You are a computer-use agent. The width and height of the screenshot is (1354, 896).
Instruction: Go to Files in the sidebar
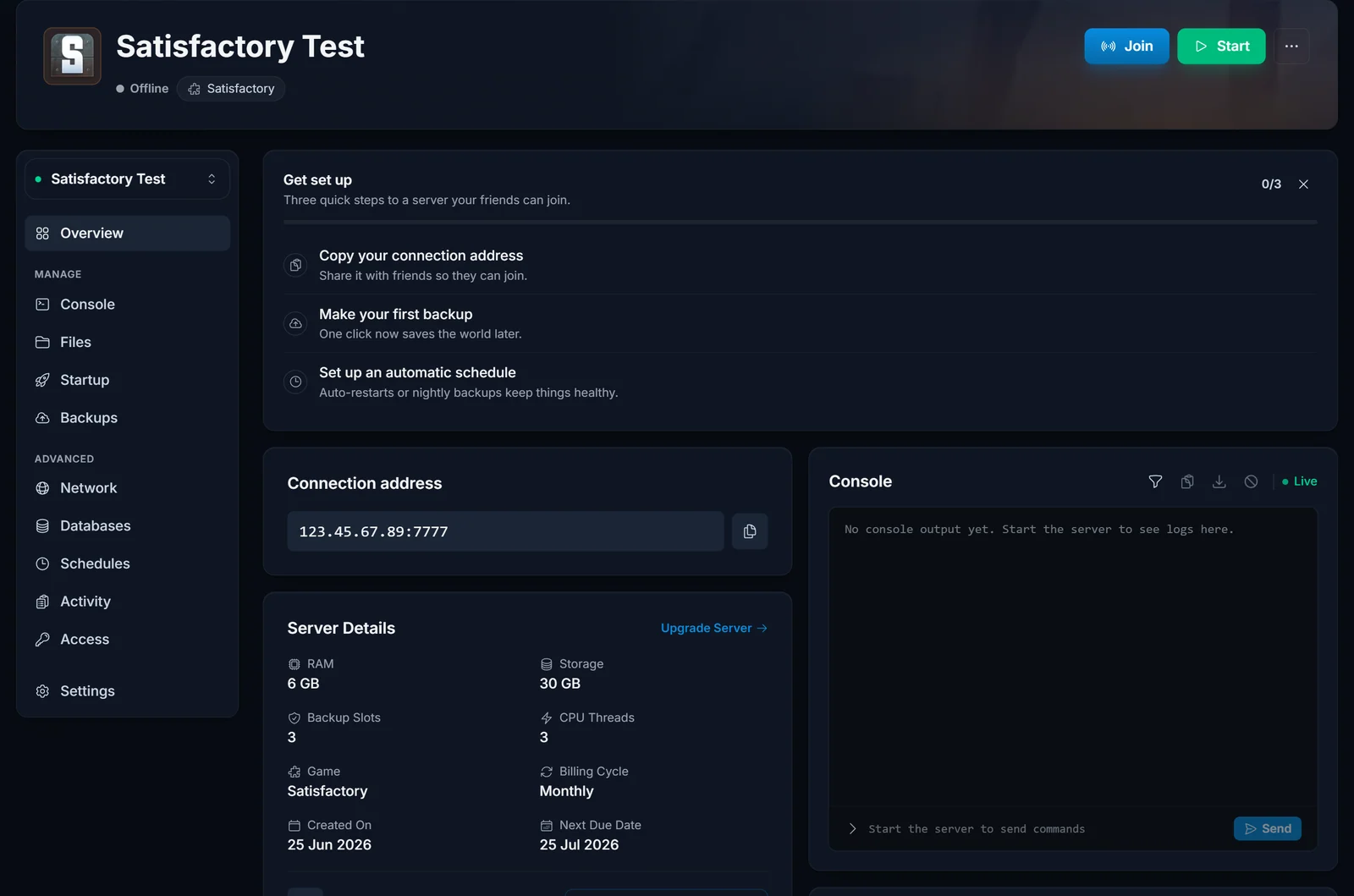pos(127,342)
